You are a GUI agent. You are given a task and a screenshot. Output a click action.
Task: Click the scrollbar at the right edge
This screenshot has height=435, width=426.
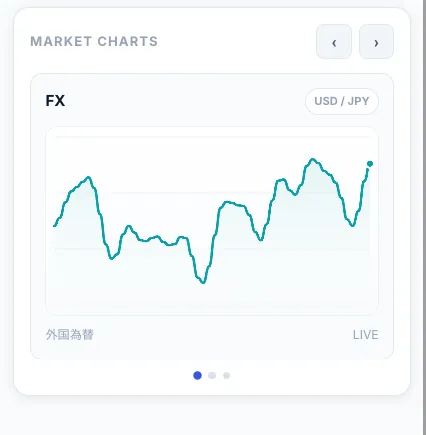(424, 217)
